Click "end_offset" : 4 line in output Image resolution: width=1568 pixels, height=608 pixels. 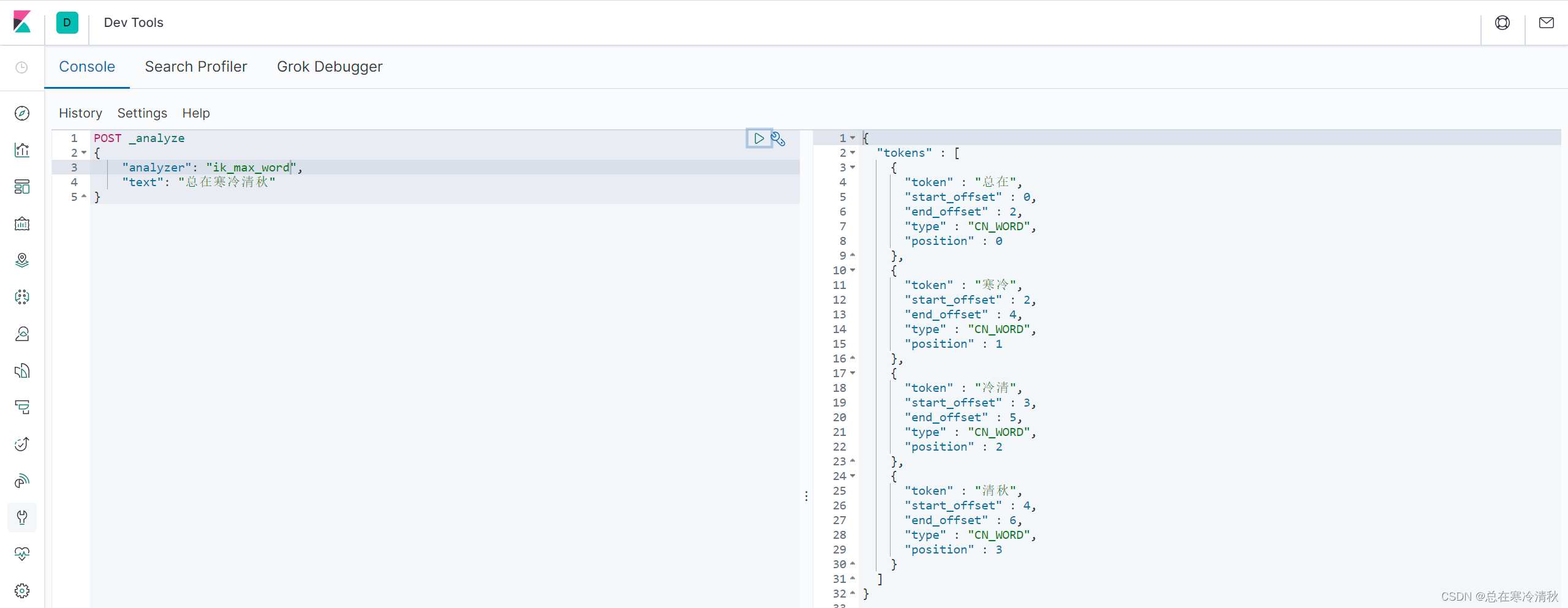click(963, 314)
